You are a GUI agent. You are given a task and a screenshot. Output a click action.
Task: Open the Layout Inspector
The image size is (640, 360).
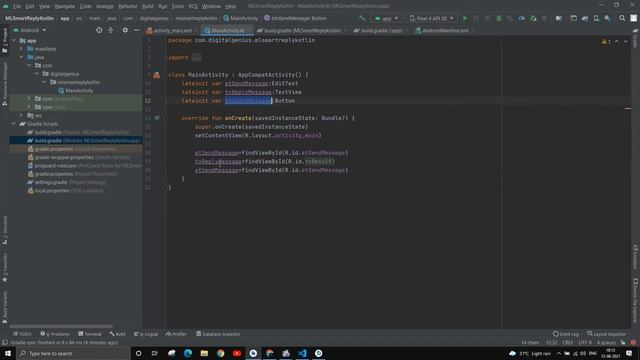point(606,334)
